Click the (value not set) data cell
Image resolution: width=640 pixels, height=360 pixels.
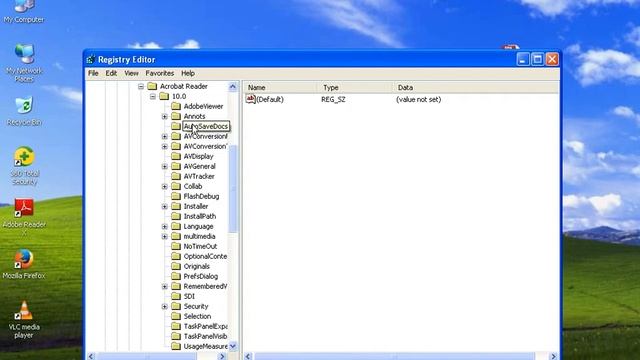coord(418,99)
